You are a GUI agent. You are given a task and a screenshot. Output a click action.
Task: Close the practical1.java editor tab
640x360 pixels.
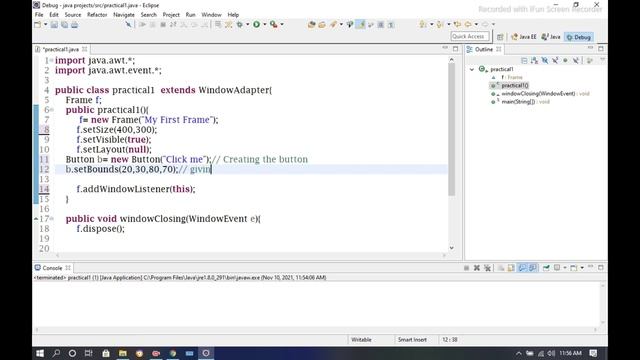(x=84, y=49)
